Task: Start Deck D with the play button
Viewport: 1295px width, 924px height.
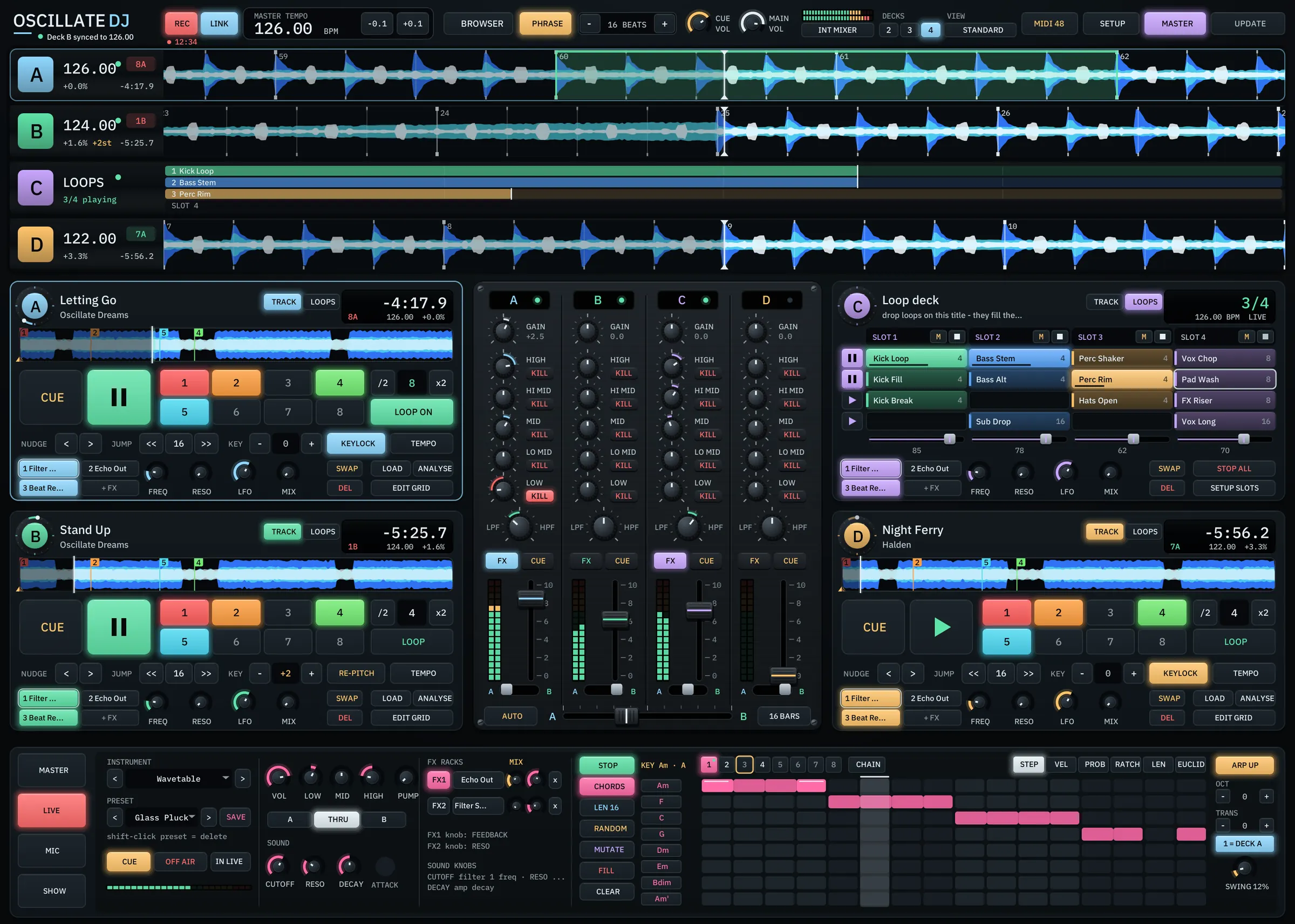Action: [941, 627]
